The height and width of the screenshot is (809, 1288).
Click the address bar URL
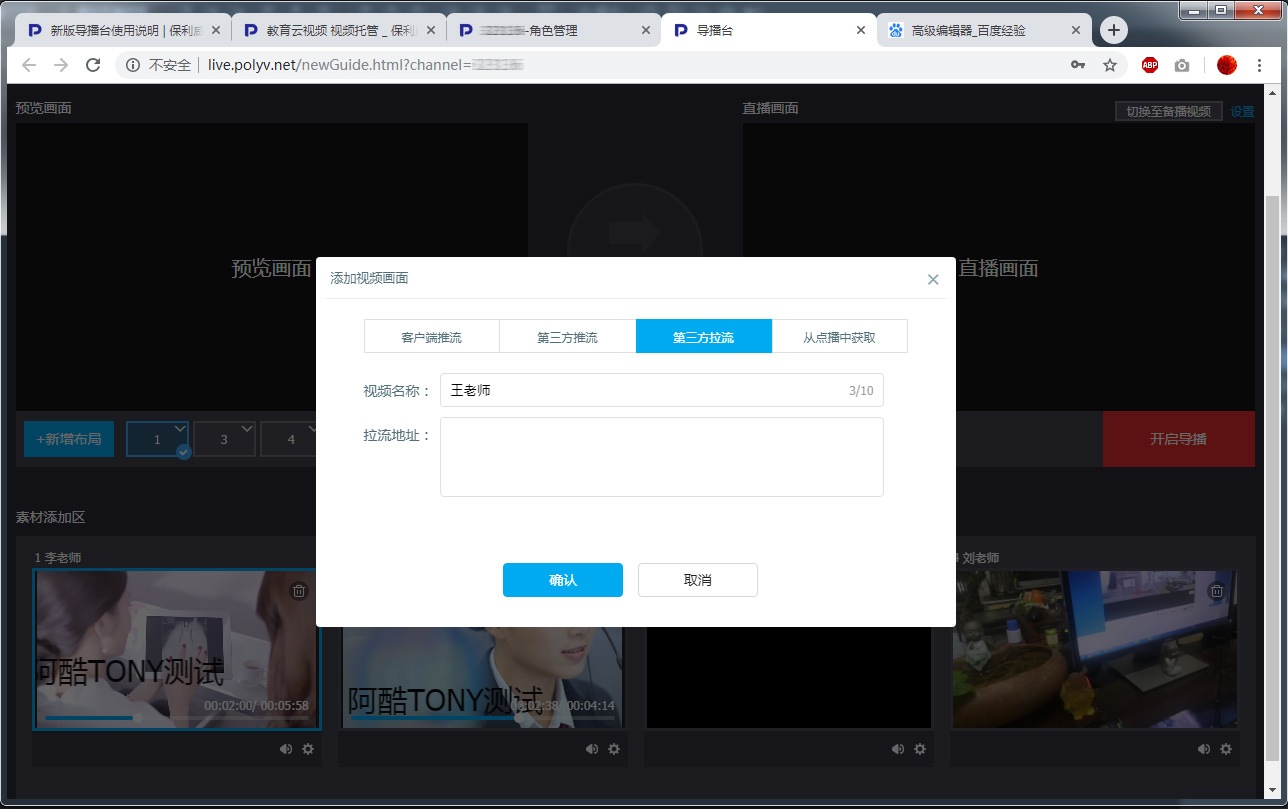click(366, 65)
